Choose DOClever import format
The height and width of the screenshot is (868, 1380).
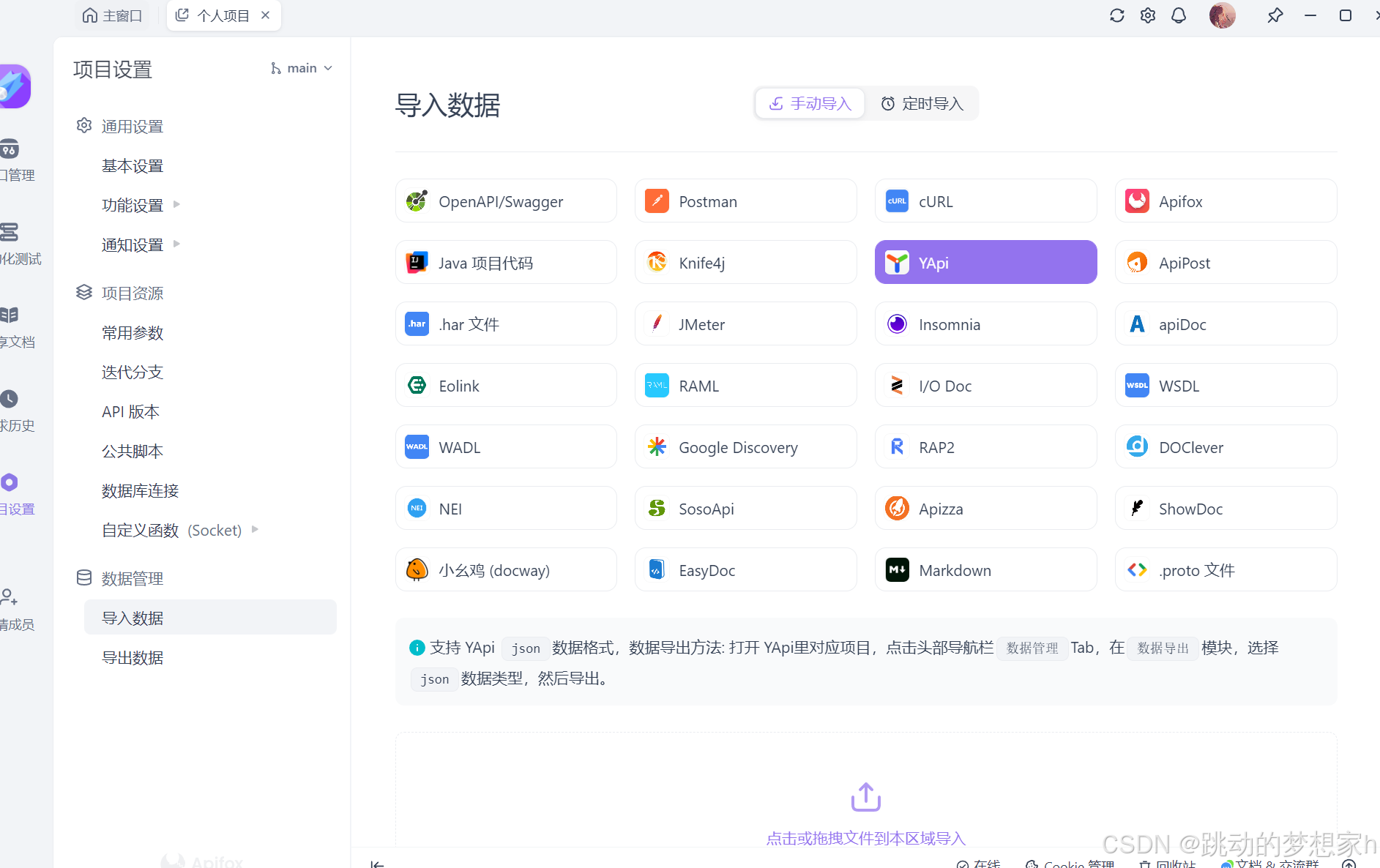coord(1226,447)
